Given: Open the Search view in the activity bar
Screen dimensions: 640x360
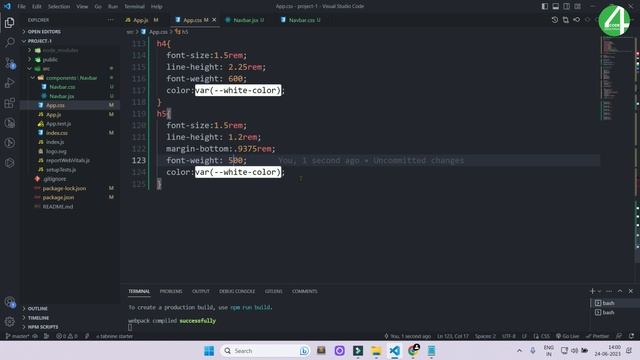Looking at the screenshot, I should [9, 42].
